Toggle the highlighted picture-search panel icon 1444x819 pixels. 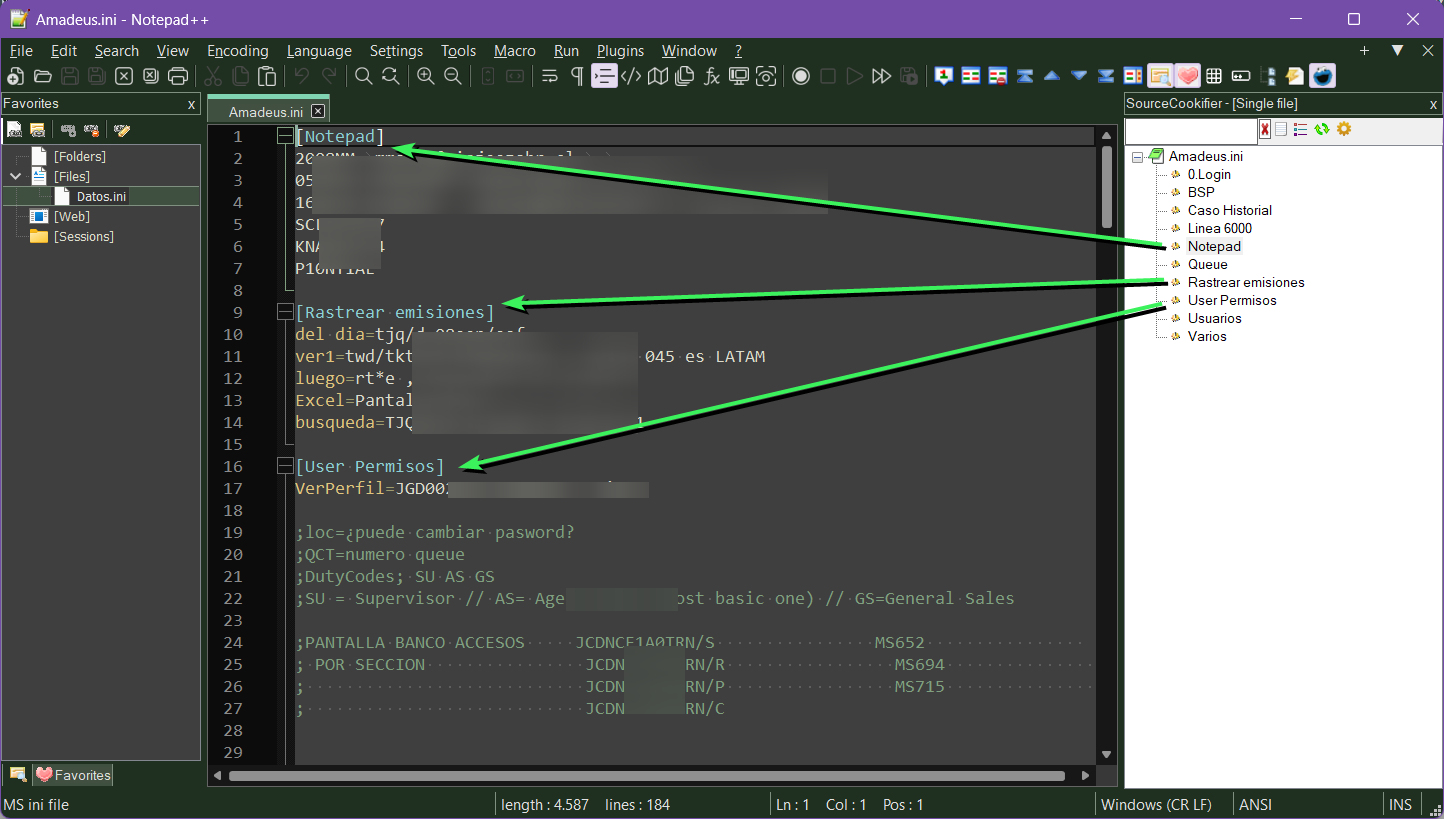click(1160, 76)
